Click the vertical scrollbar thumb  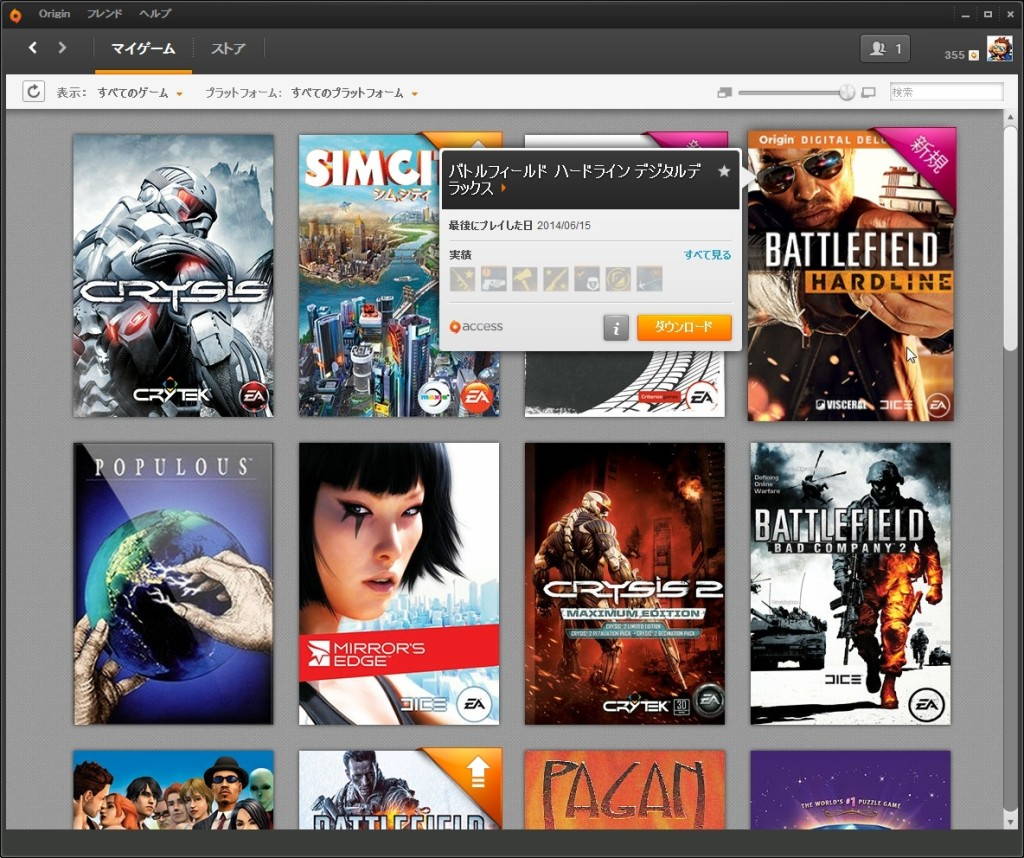[1010, 238]
